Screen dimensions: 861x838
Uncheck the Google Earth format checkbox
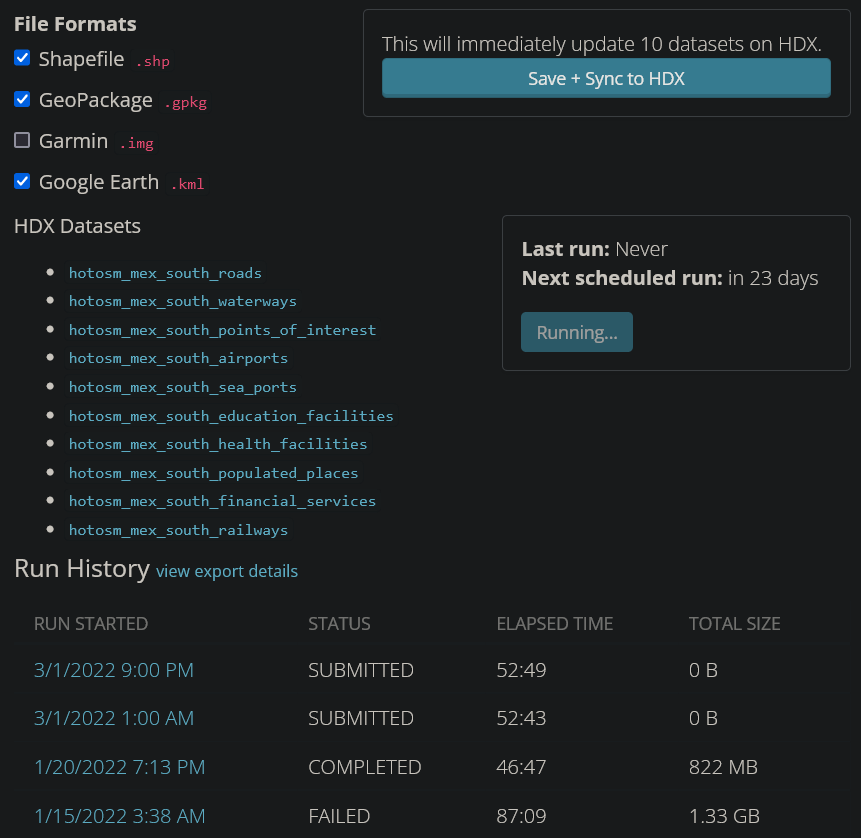tap(22, 181)
